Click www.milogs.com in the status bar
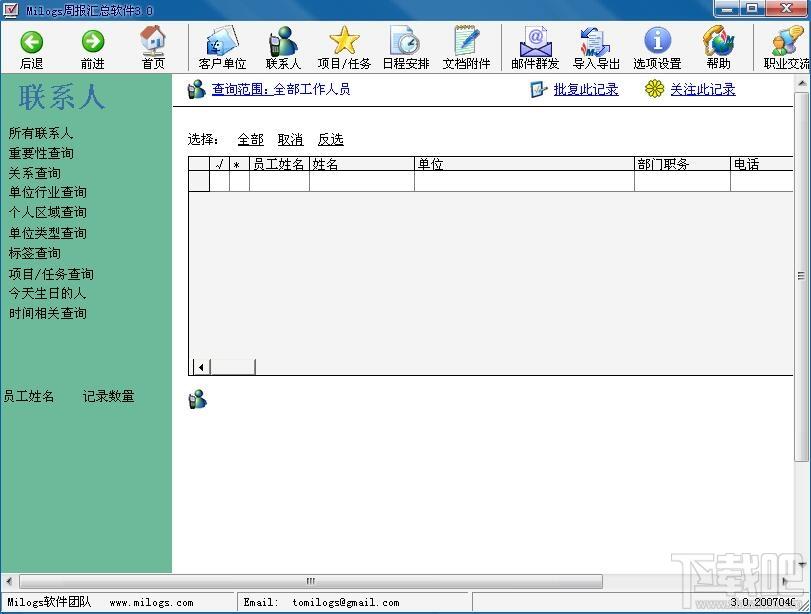This screenshot has height=614, width=811. pyautogui.click(x=152, y=603)
